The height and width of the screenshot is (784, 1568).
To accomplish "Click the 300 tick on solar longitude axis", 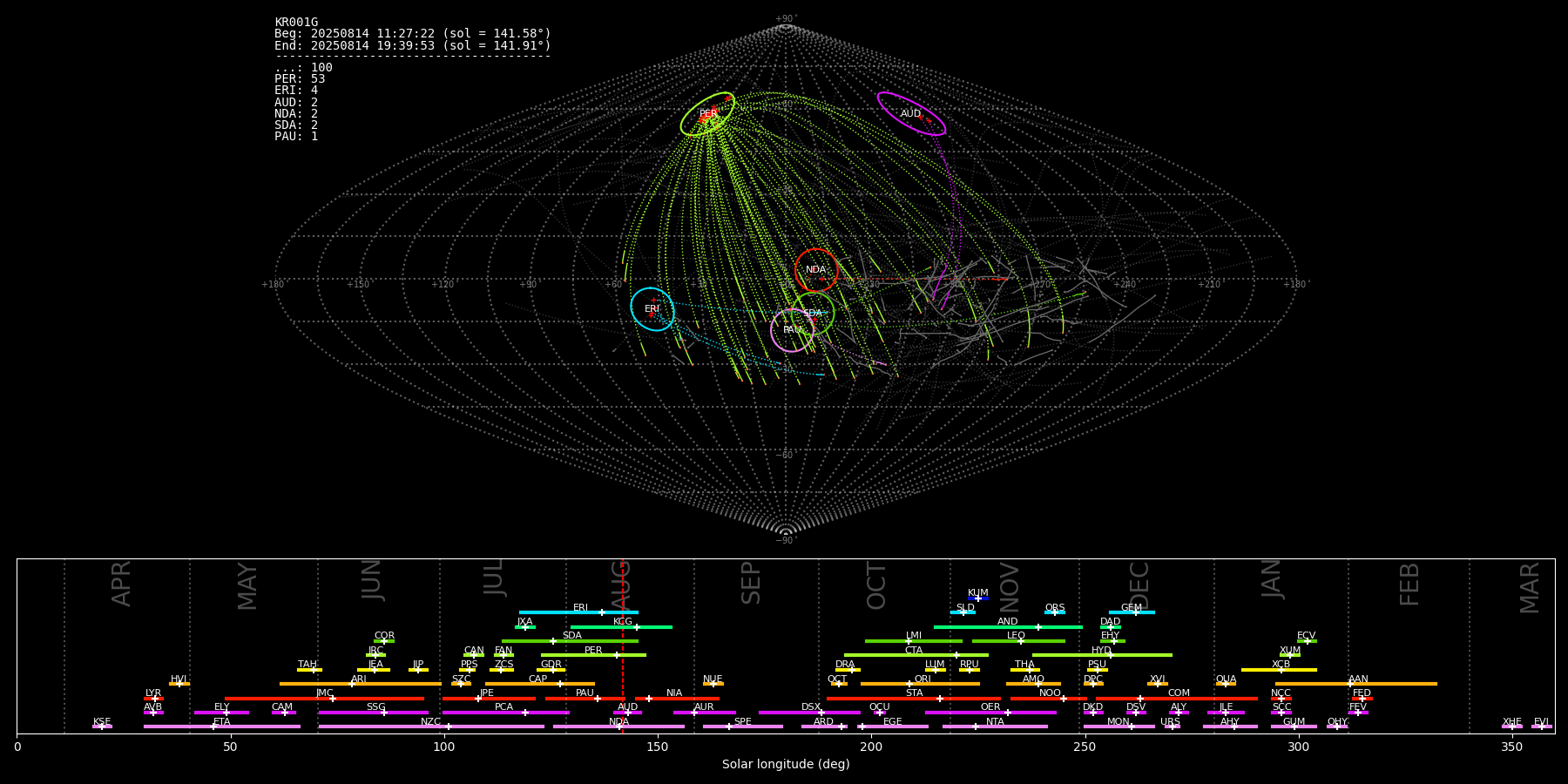I will [x=1298, y=747].
